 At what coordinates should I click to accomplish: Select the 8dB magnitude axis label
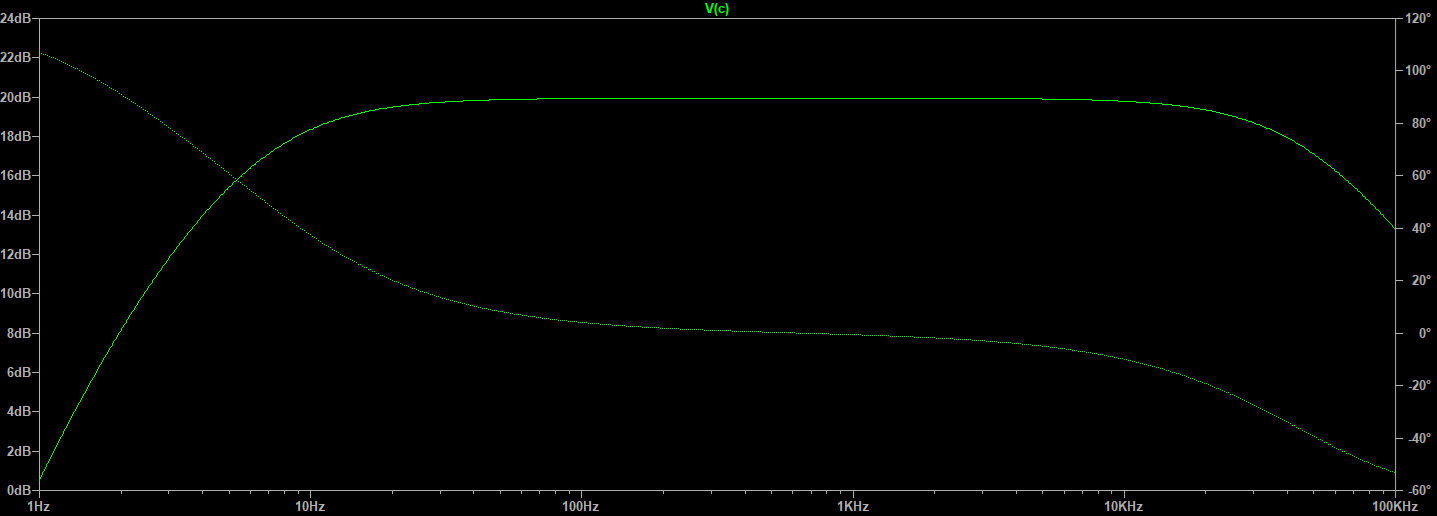pos(19,333)
